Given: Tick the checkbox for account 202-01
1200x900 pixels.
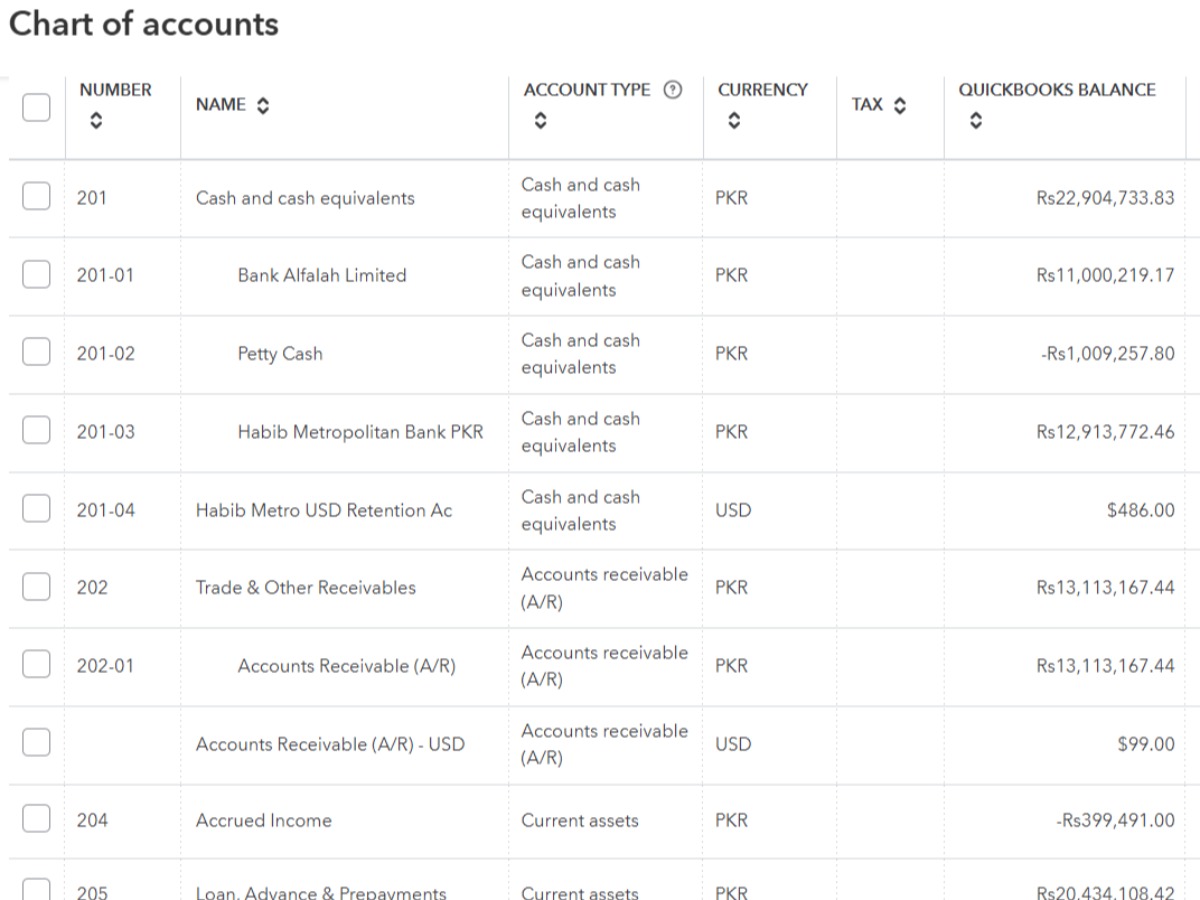Looking at the screenshot, I should tap(37, 665).
